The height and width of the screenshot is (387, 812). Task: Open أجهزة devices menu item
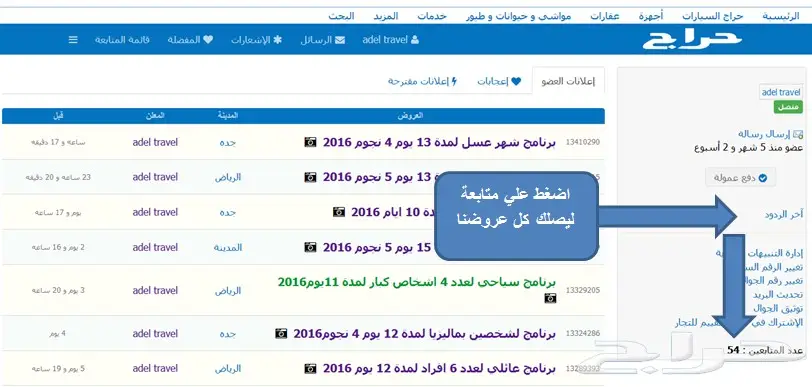pos(651,16)
